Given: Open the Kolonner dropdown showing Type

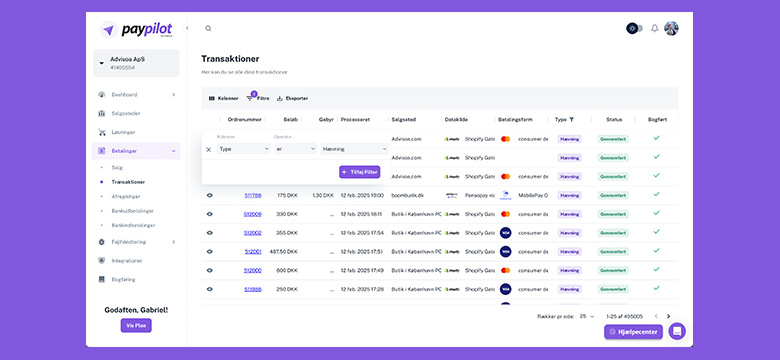Looking at the screenshot, I should (244, 149).
